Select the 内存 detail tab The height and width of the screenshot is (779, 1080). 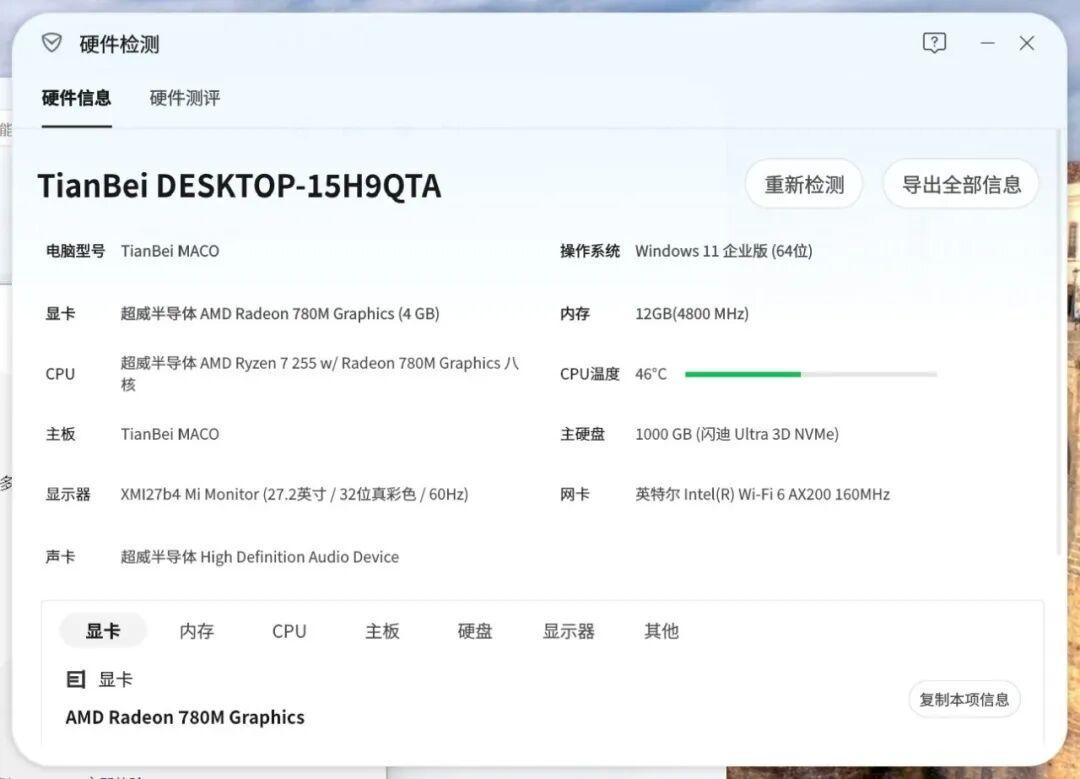click(x=197, y=631)
